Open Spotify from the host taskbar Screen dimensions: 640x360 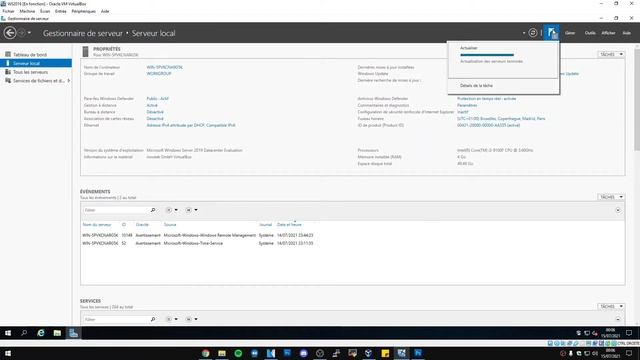click(x=238, y=353)
